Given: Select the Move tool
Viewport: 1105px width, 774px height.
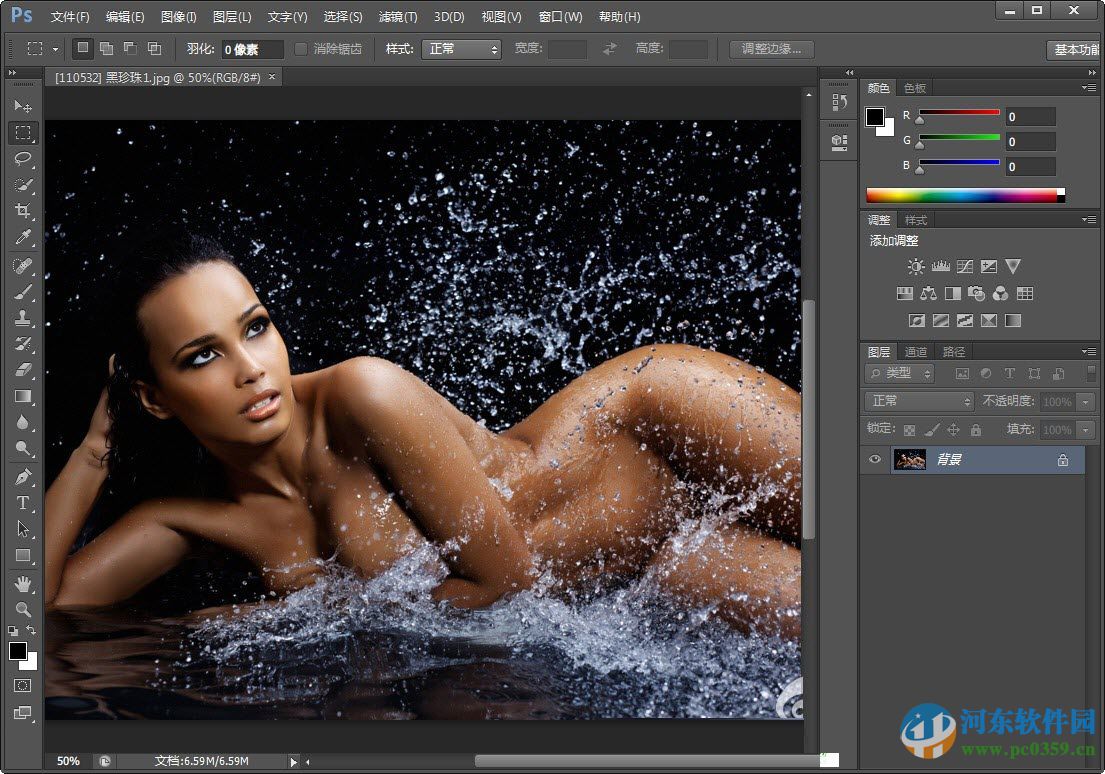Looking at the screenshot, I should [23, 106].
